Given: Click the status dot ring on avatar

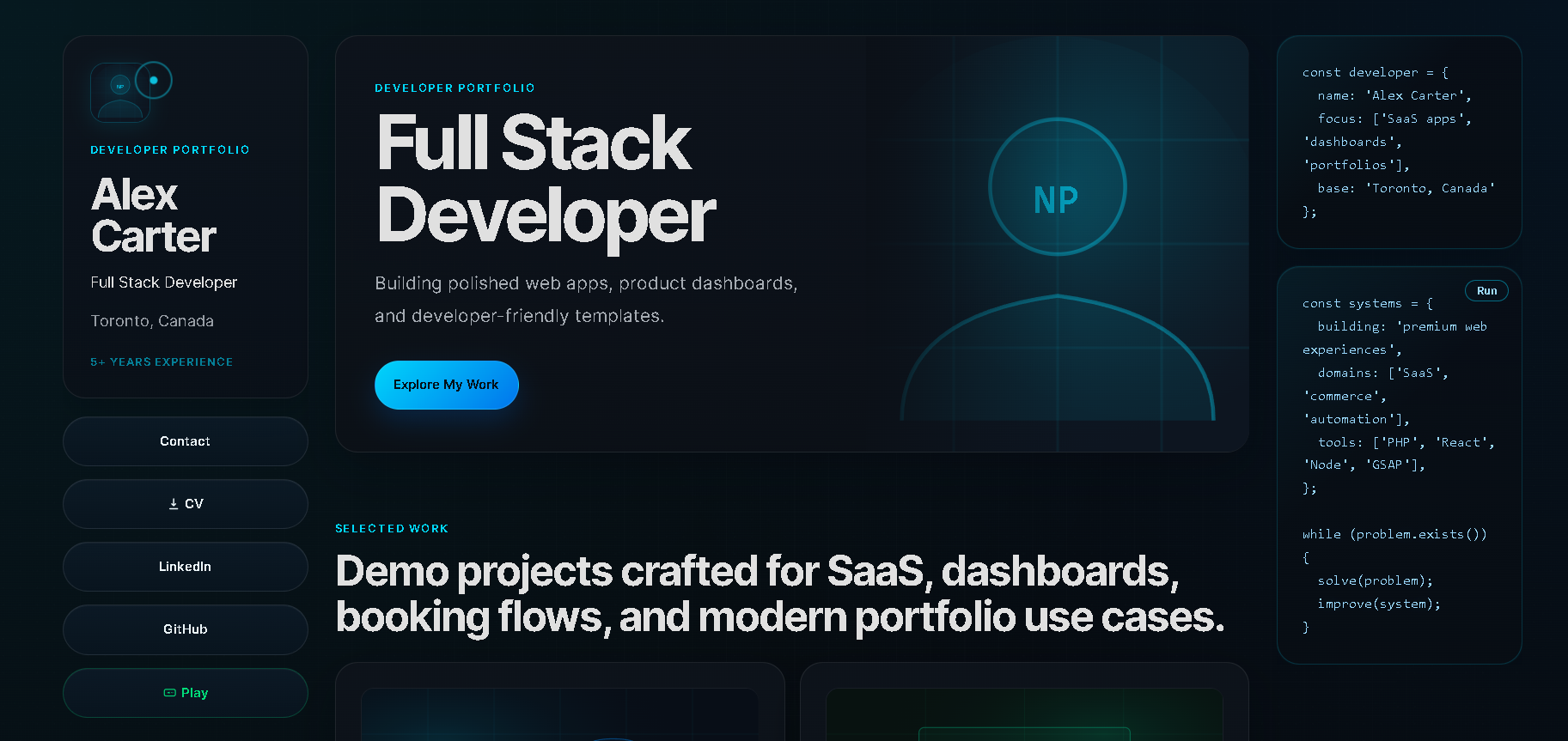Looking at the screenshot, I should pos(154,80).
